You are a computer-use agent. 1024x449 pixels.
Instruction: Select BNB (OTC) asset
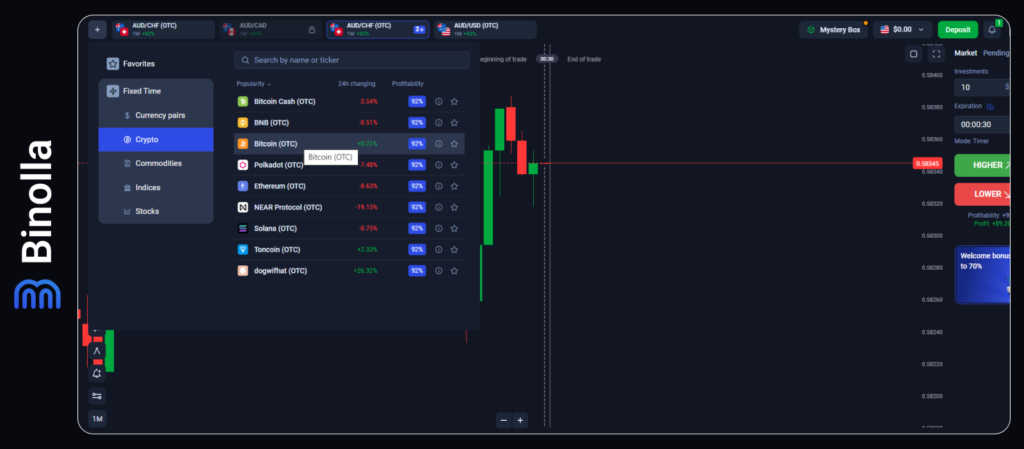pyautogui.click(x=349, y=123)
